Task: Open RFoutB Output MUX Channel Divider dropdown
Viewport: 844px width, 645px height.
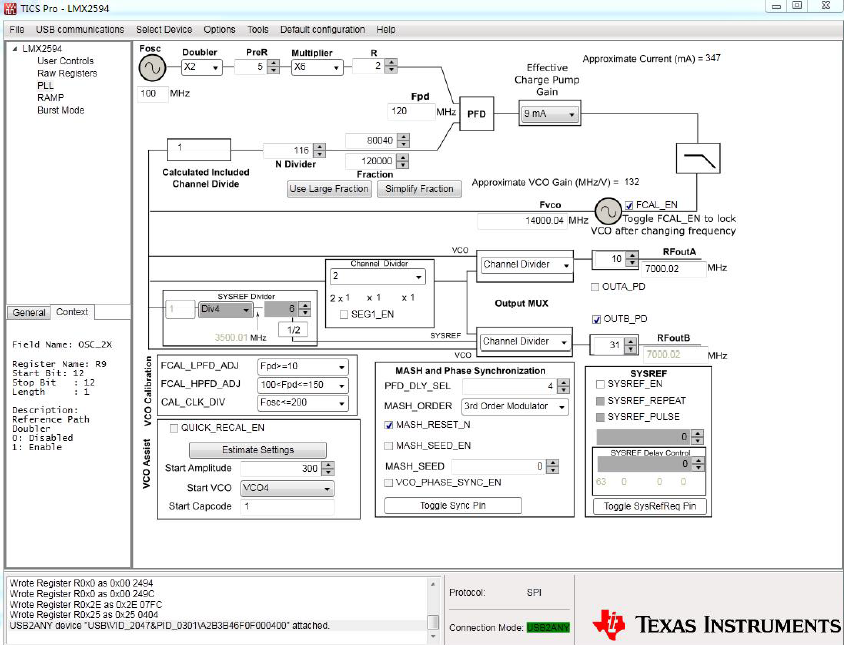Action: (x=525, y=341)
